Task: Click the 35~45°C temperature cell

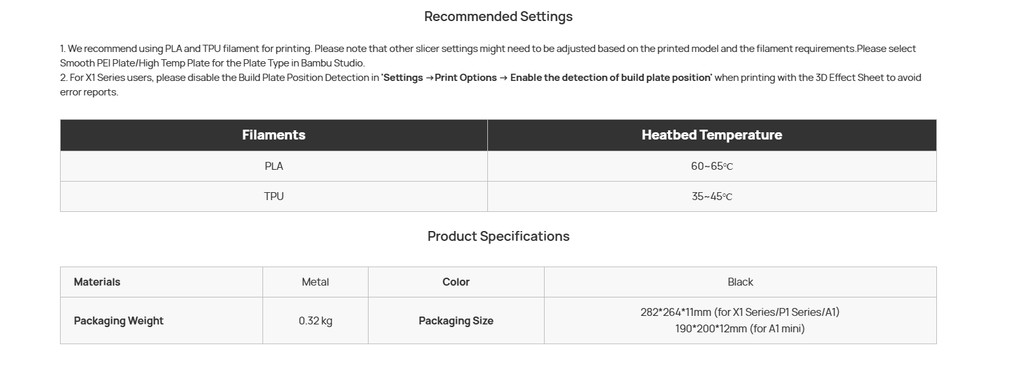Action: coord(712,196)
